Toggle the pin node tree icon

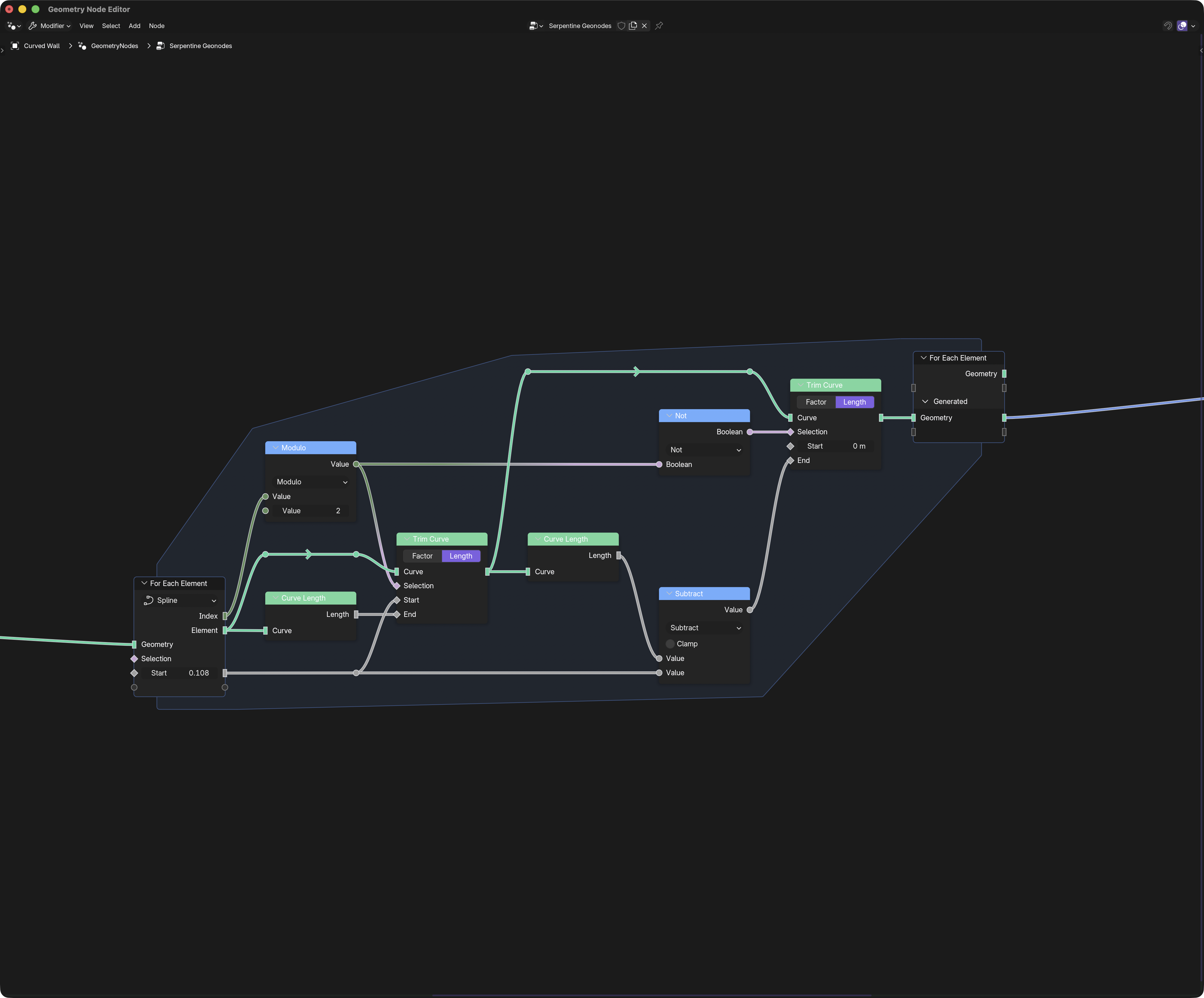659,26
